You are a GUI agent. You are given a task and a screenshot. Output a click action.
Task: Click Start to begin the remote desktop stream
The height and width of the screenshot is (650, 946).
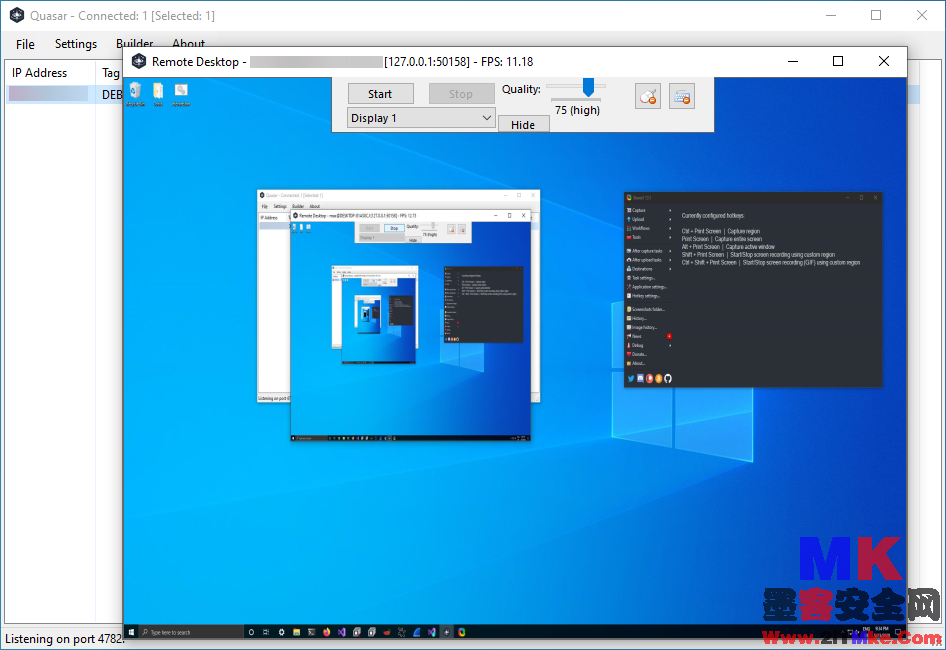coord(381,93)
